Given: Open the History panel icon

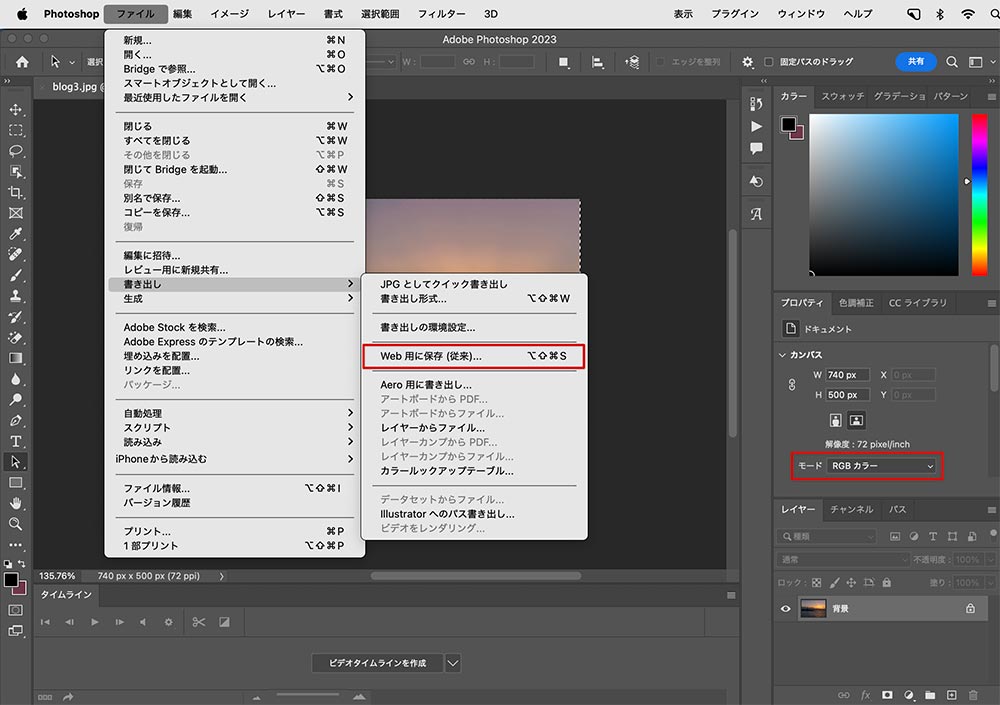Looking at the screenshot, I should click(755, 180).
